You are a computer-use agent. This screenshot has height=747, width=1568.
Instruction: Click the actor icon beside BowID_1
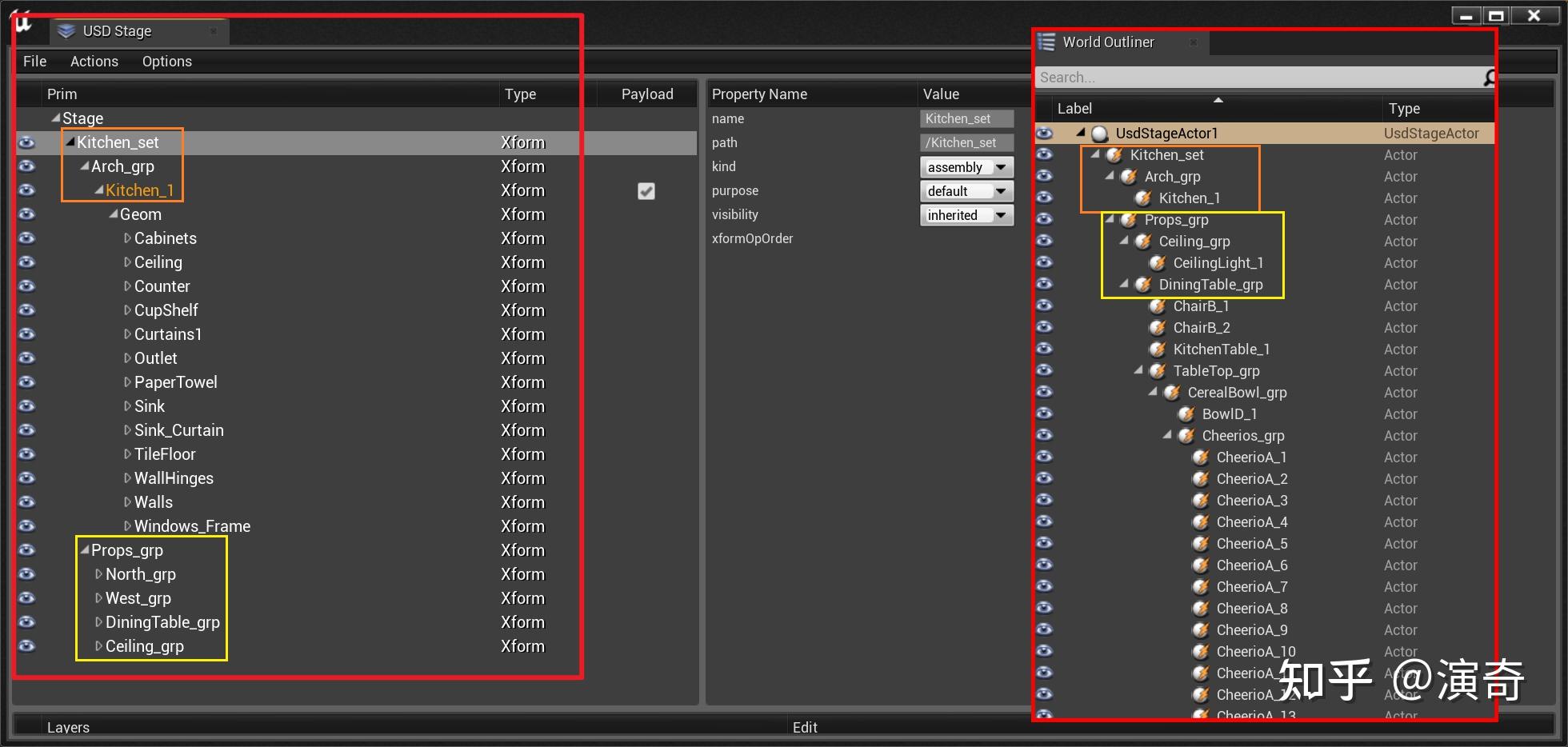pyautogui.click(x=1186, y=414)
